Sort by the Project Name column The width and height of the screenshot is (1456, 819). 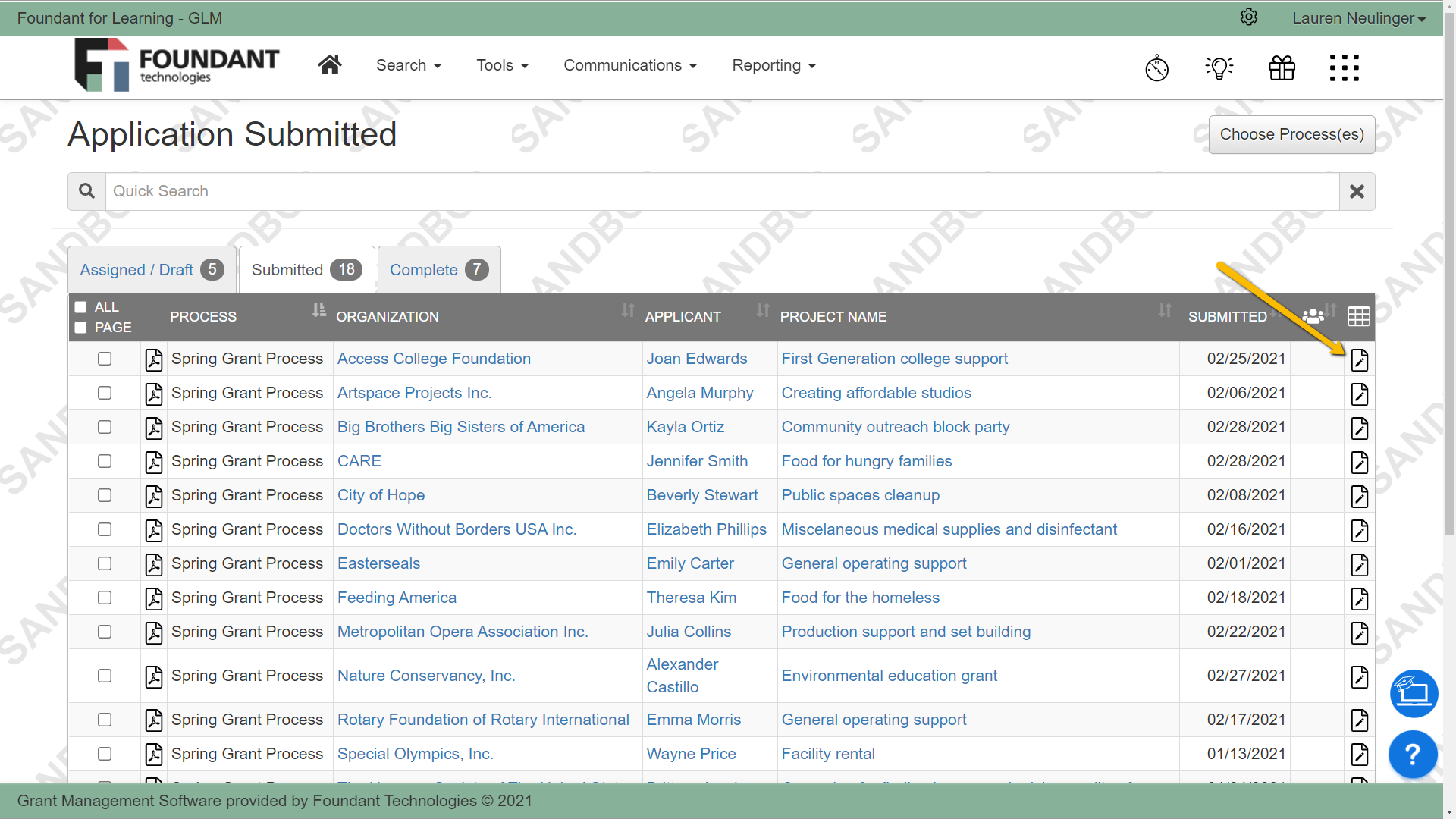[x=1165, y=310]
